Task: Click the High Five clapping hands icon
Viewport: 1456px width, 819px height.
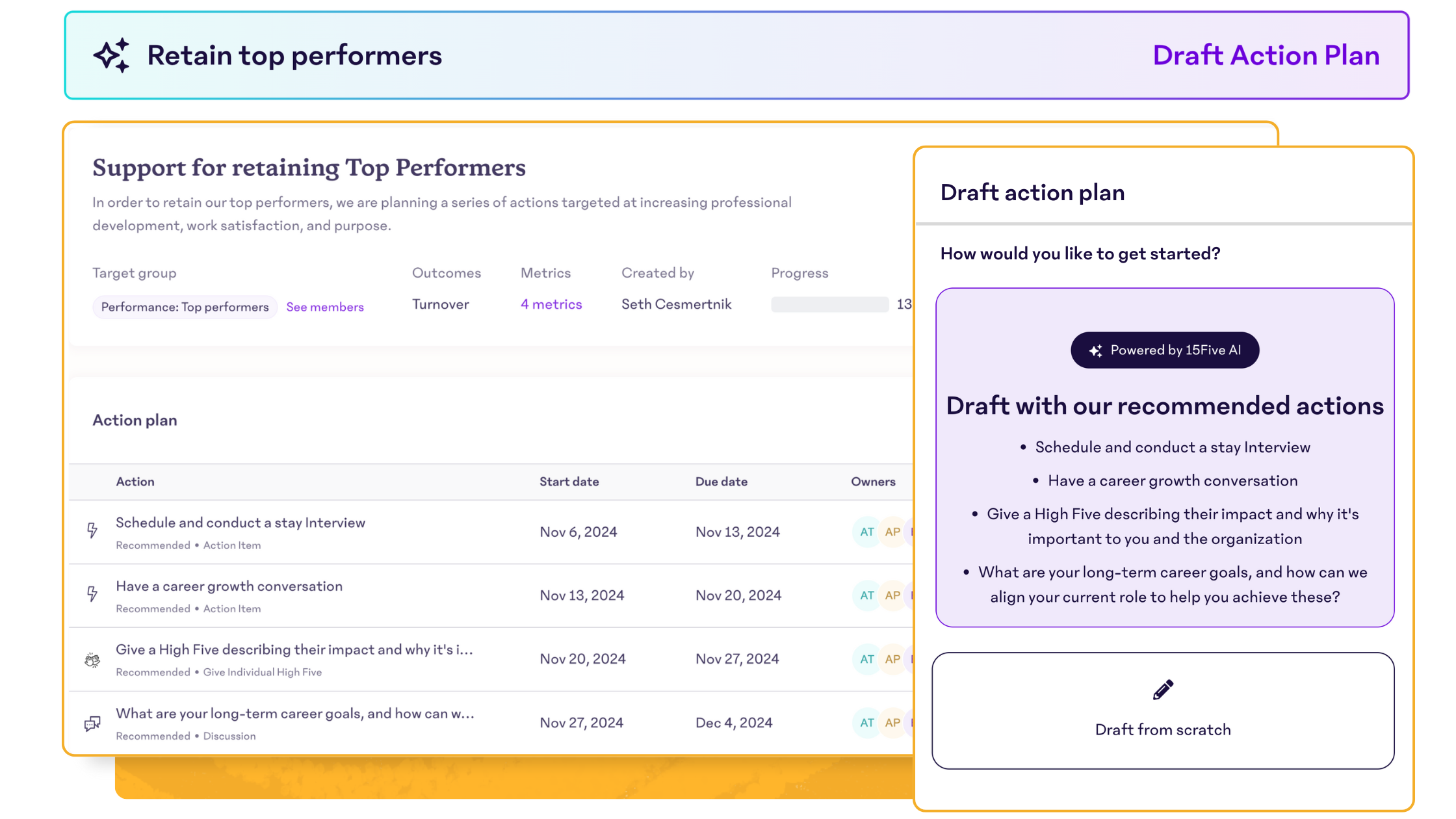Action: click(x=93, y=660)
